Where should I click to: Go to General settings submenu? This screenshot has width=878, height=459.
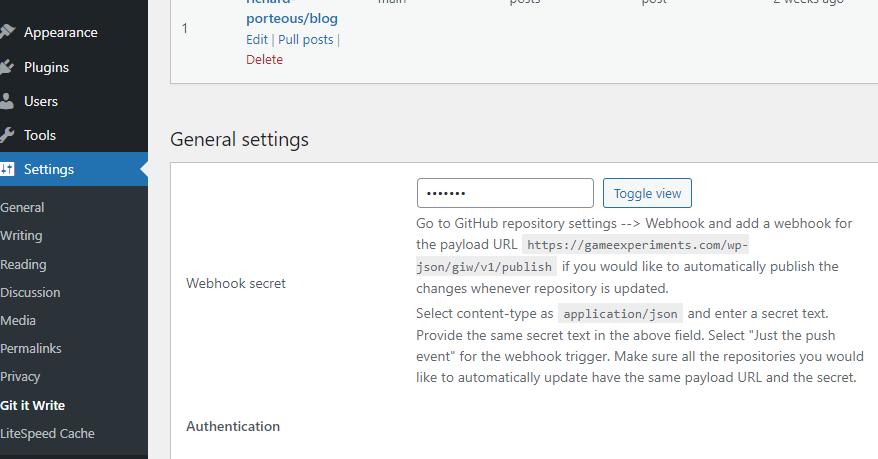tap(22, 208)
